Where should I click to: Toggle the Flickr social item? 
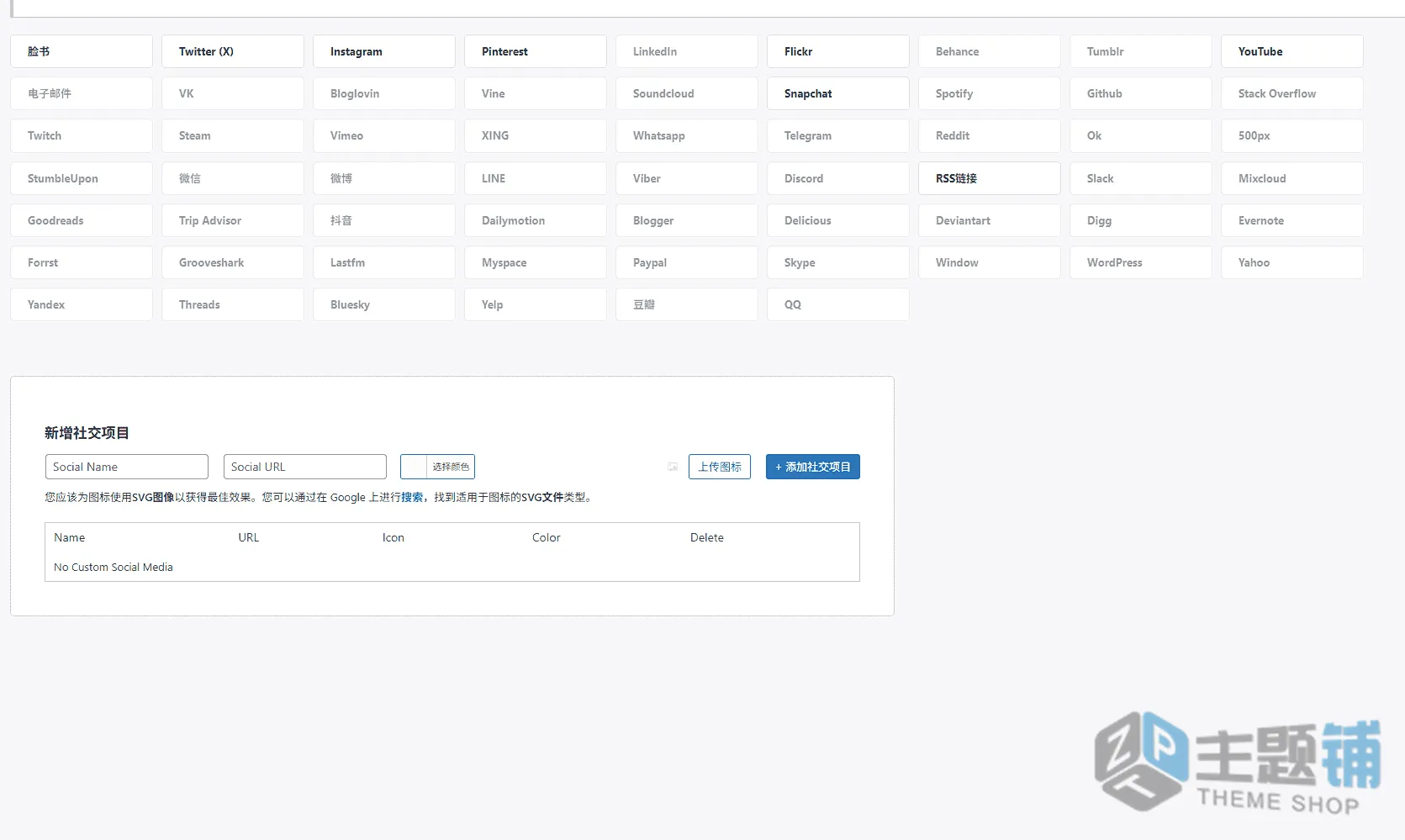click(838, 51)
